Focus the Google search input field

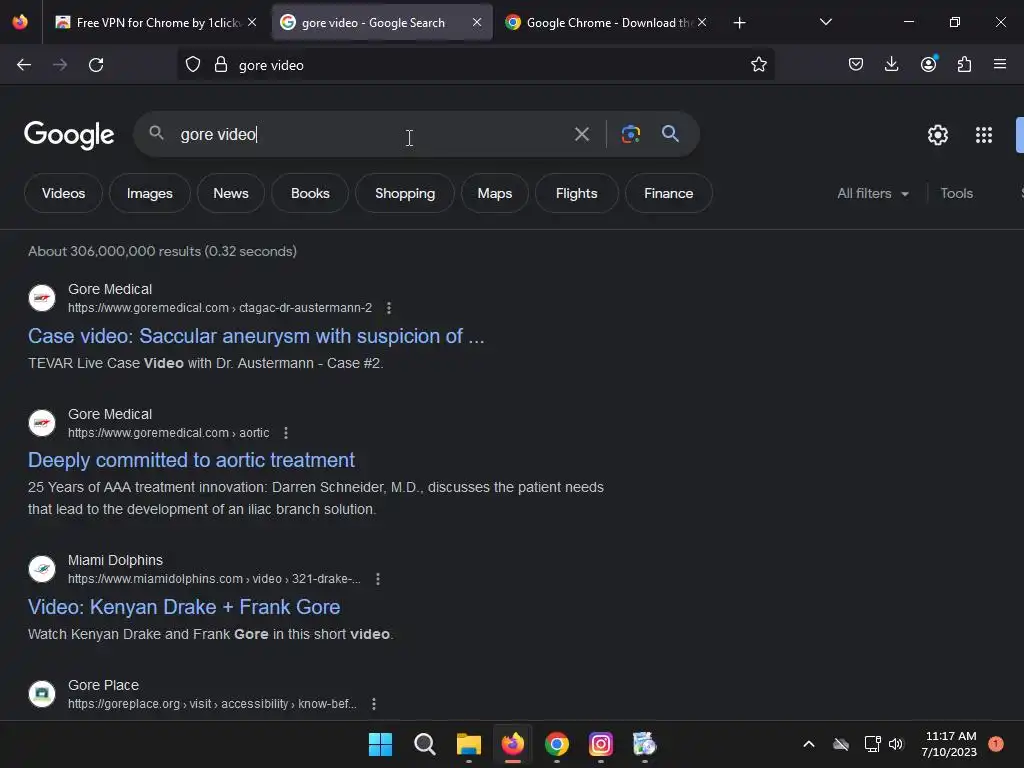[x=372, y=135]
